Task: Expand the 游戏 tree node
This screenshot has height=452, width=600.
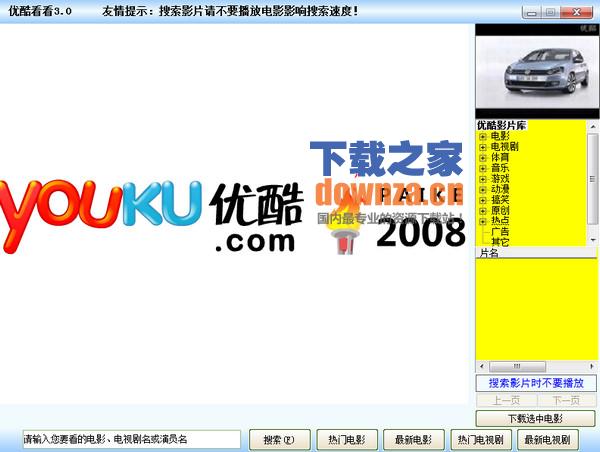Action: (483, 179)
